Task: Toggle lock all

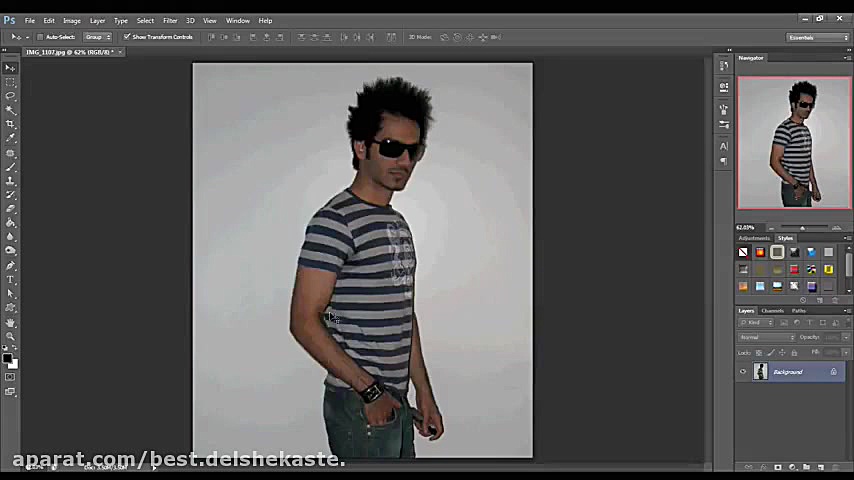Action: pyautogui.click(x=795, y=353)
